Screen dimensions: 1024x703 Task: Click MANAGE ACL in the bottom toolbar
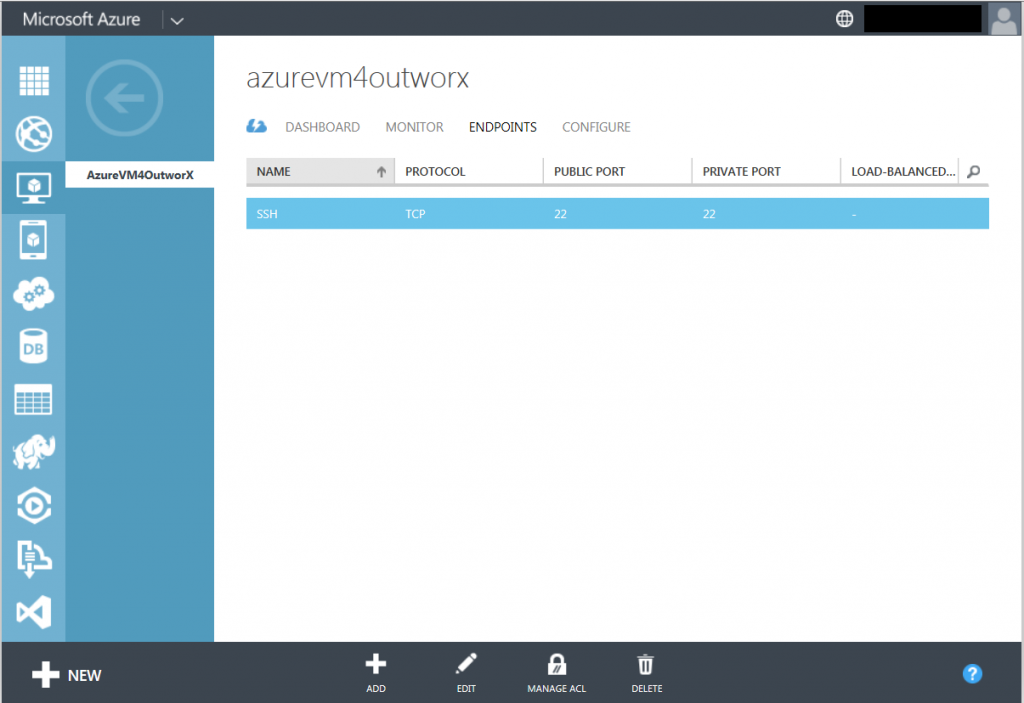click(x=556, y=671)
